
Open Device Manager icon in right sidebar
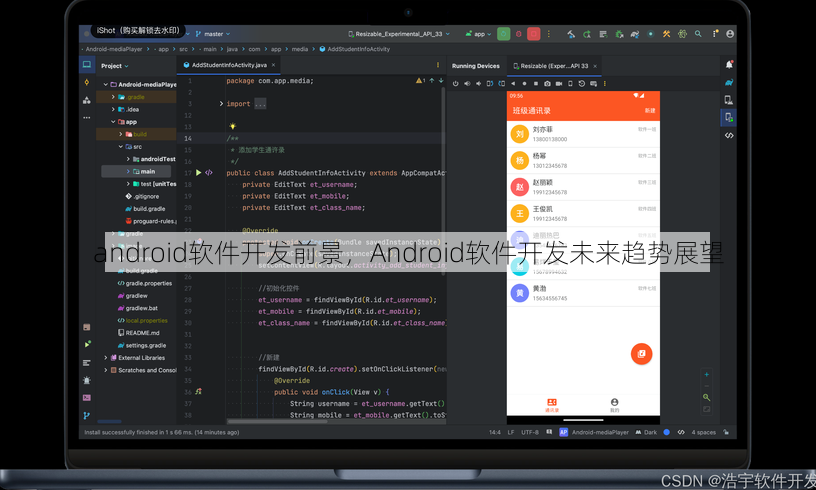(x=729, y=100)
